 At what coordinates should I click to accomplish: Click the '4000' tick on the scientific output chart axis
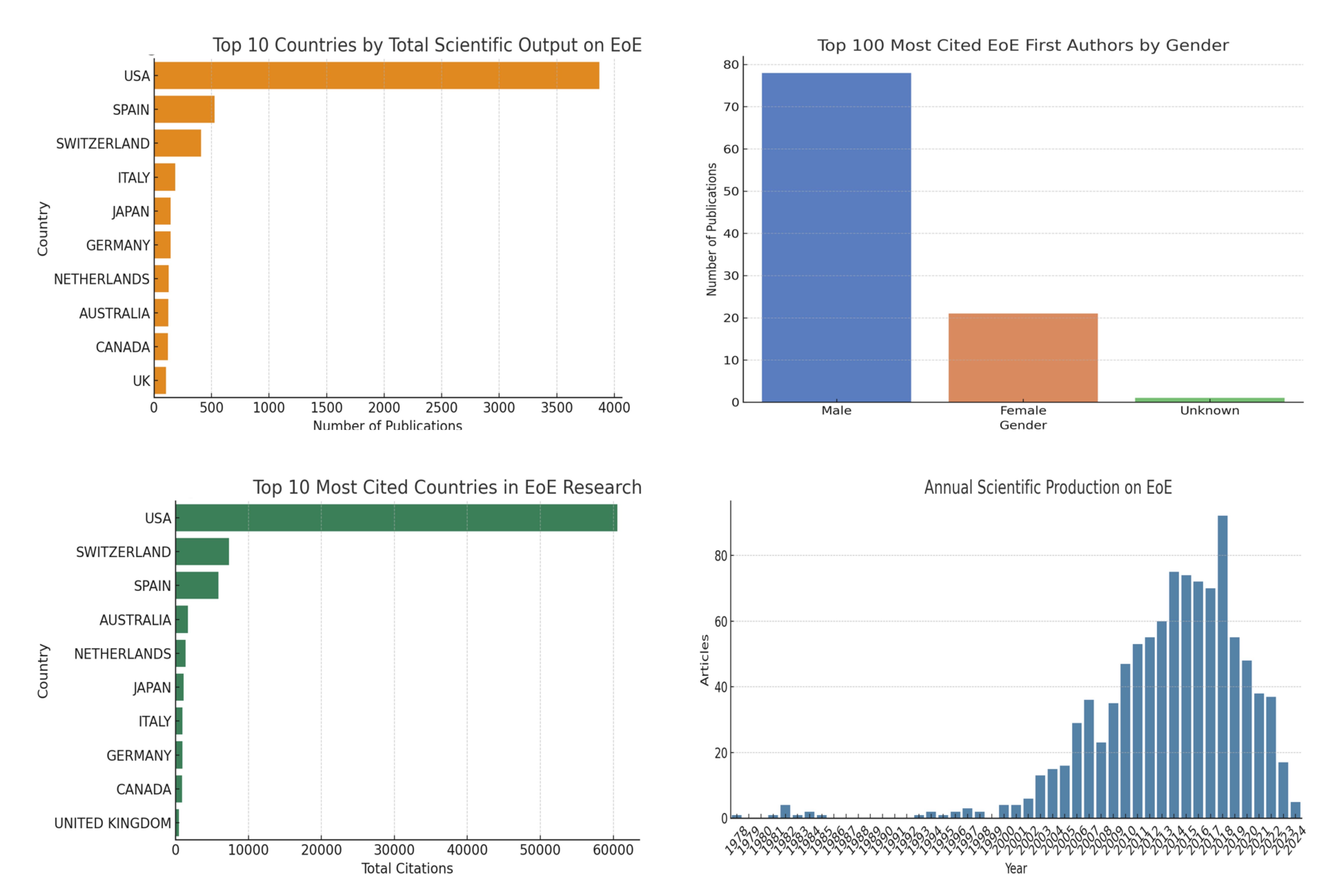tap(614, 407)
